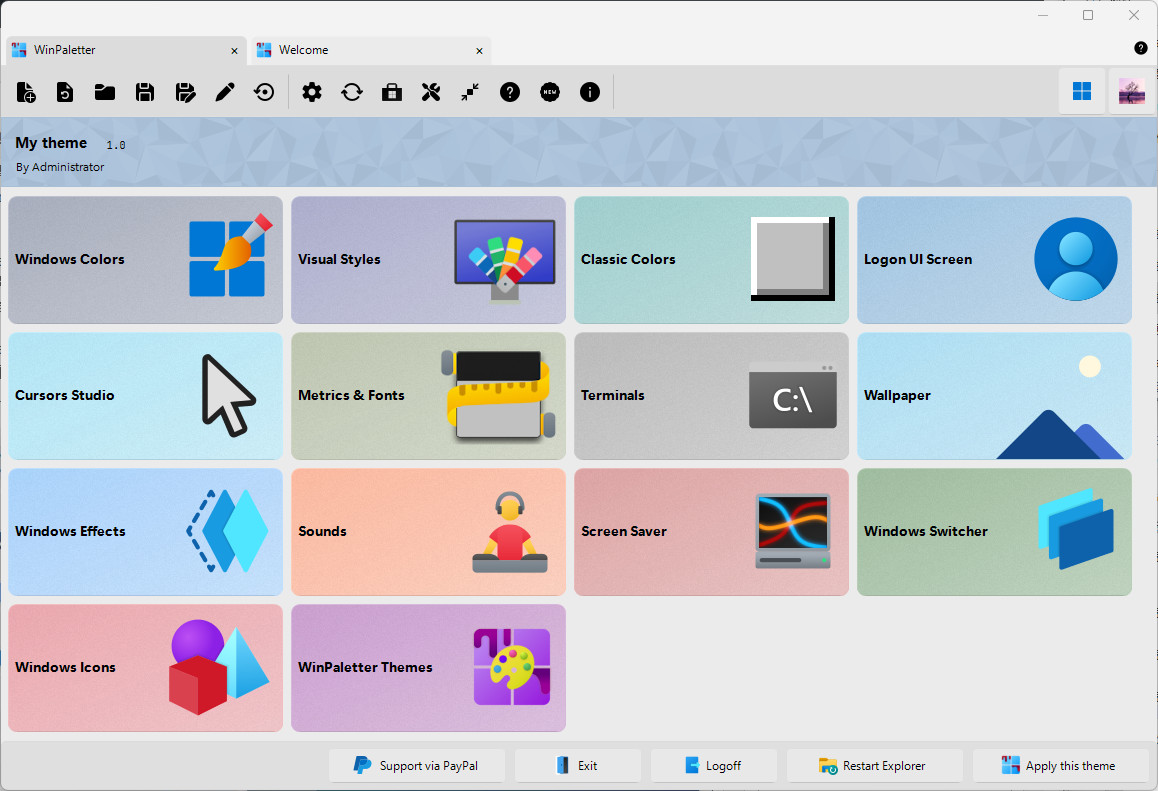The width and height of the screenshot is (1158, 791).
Task: Click the update/sync arrows icon
Action: pos(352,92)
